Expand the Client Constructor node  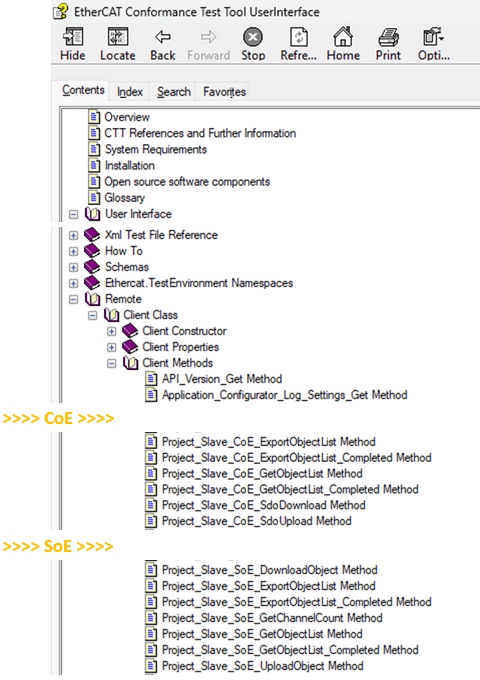click(x=112, y=332)
